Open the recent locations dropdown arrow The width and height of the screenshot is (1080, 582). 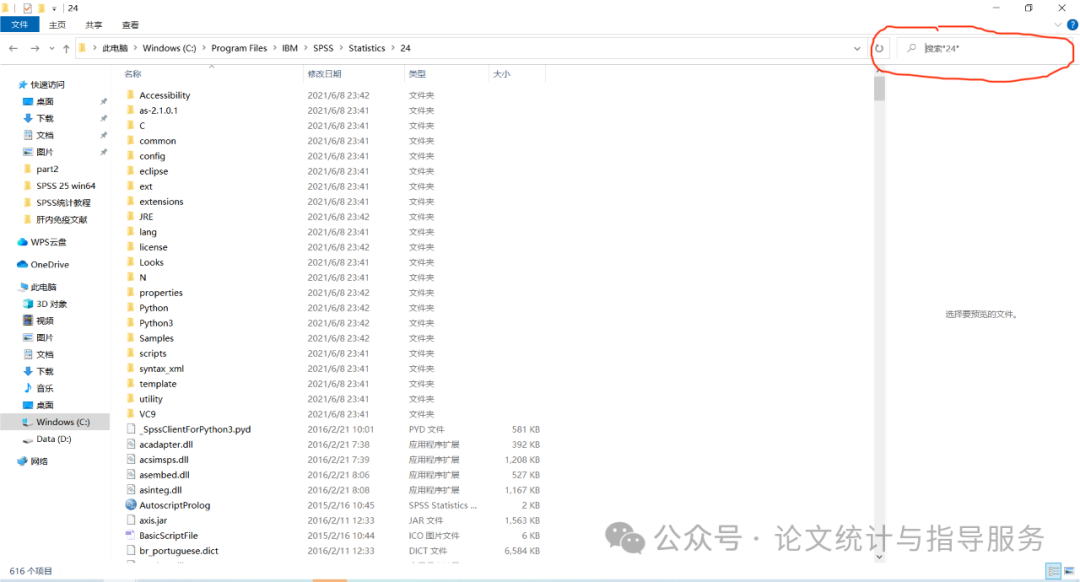tap(52, 48)
